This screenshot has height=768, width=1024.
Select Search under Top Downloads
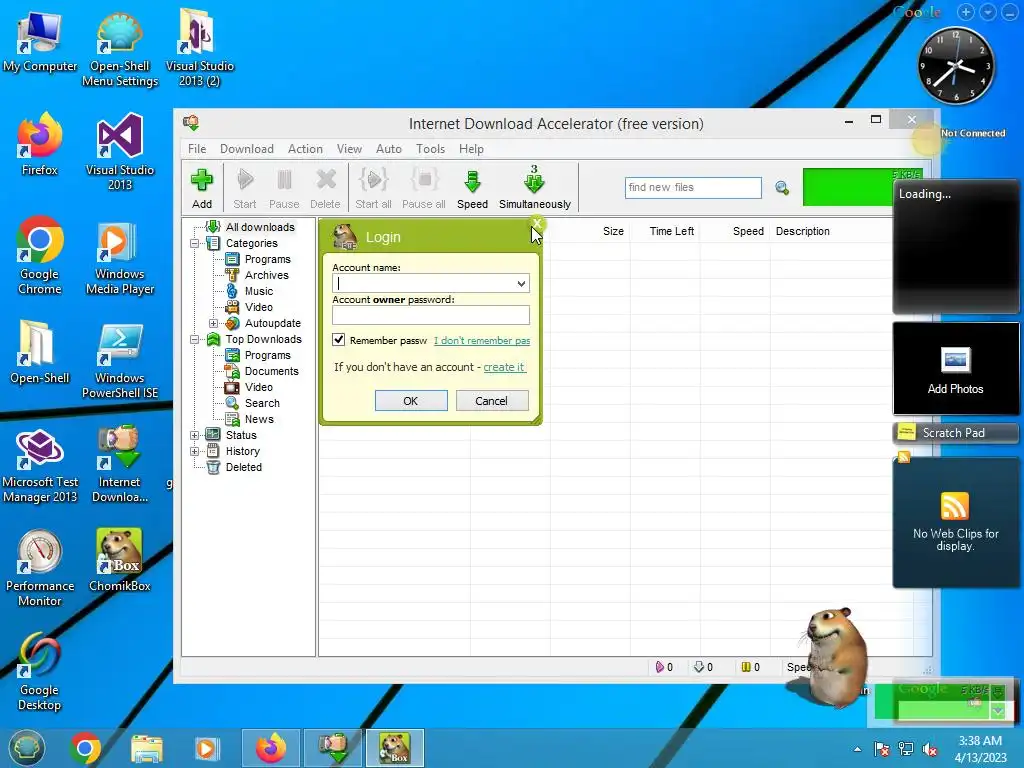(x=262, y=404)
